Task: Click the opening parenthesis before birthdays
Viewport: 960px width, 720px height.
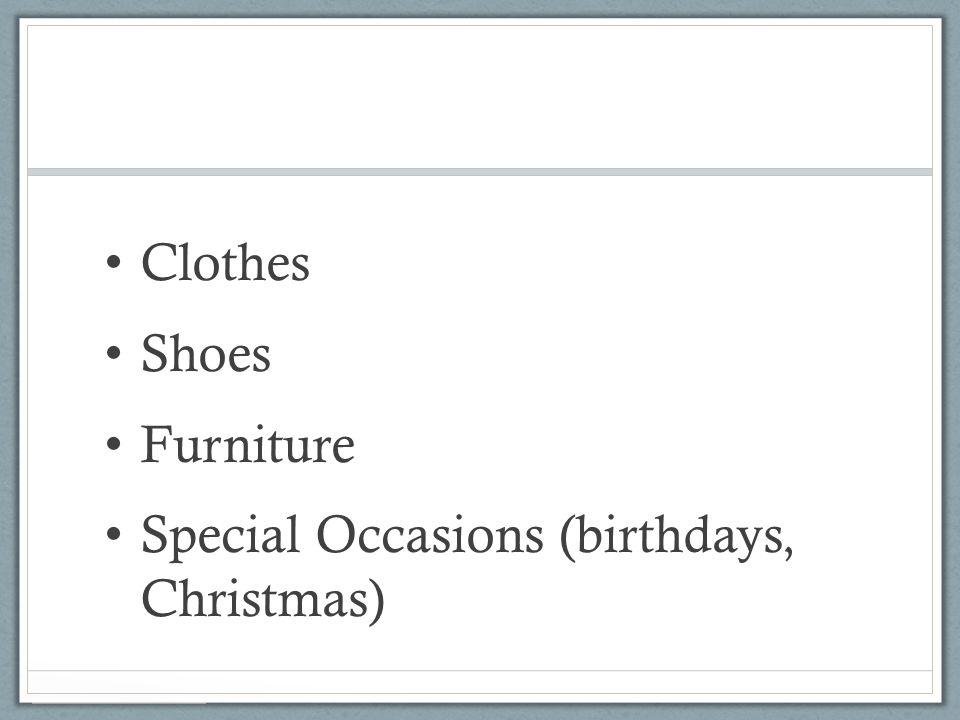Action: (x=568, y=538)
